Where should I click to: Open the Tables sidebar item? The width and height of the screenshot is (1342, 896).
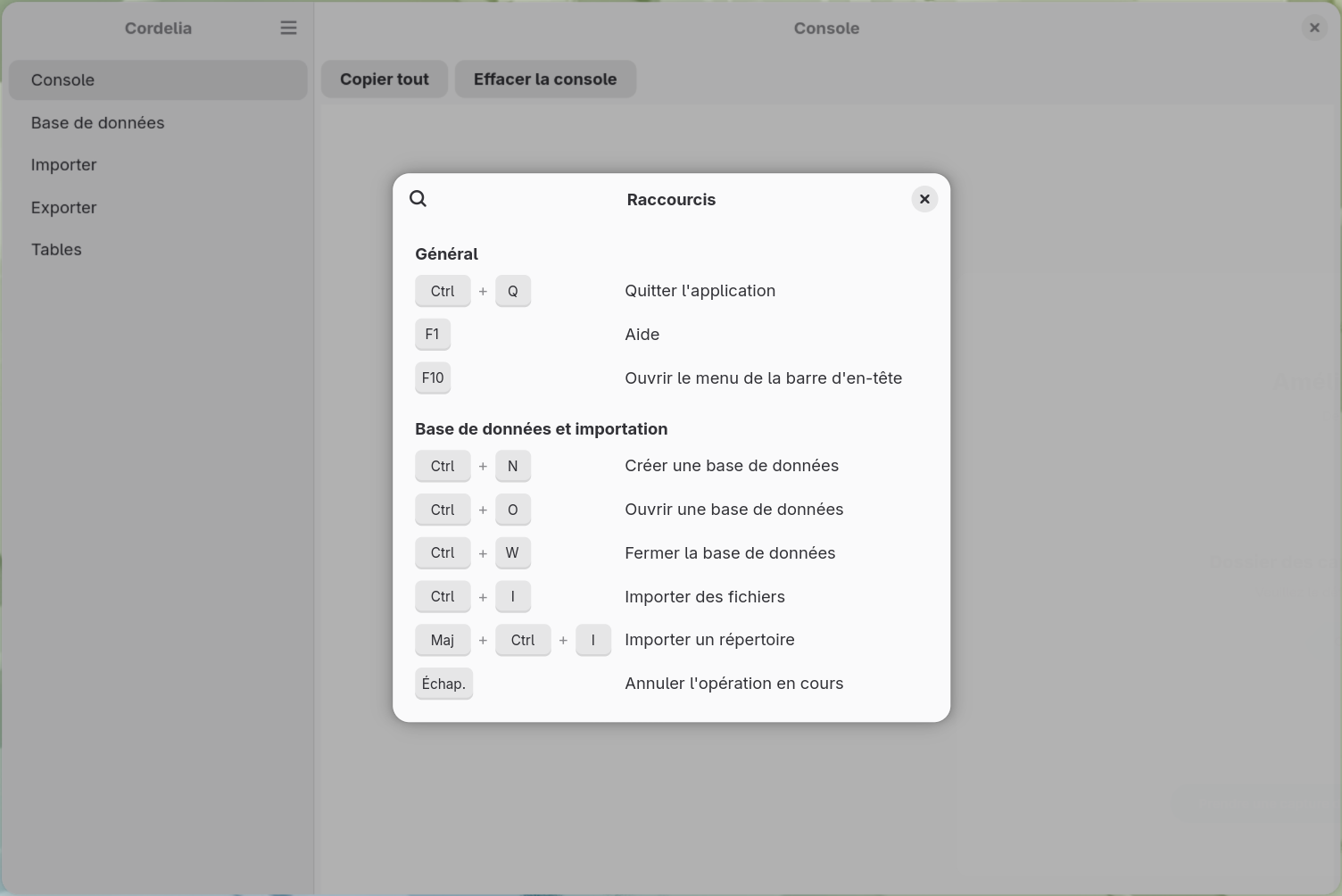point(158,250)
